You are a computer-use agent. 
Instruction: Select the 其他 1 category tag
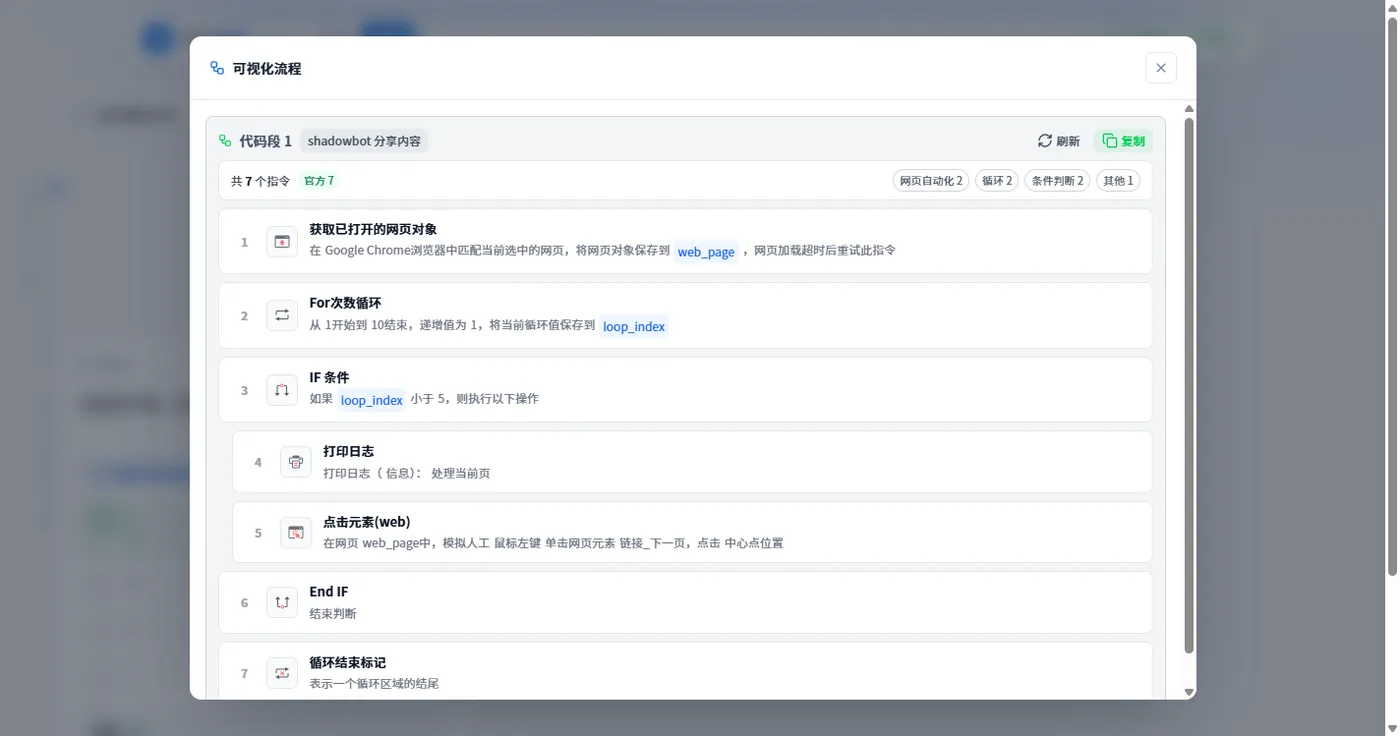1118,181
